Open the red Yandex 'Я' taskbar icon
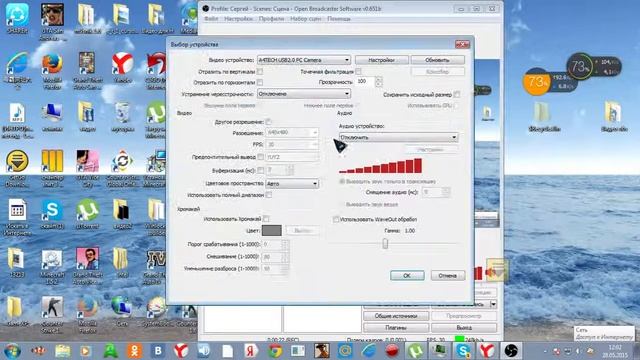The height and width of the screenshot is (360, 640). point(251,351)
